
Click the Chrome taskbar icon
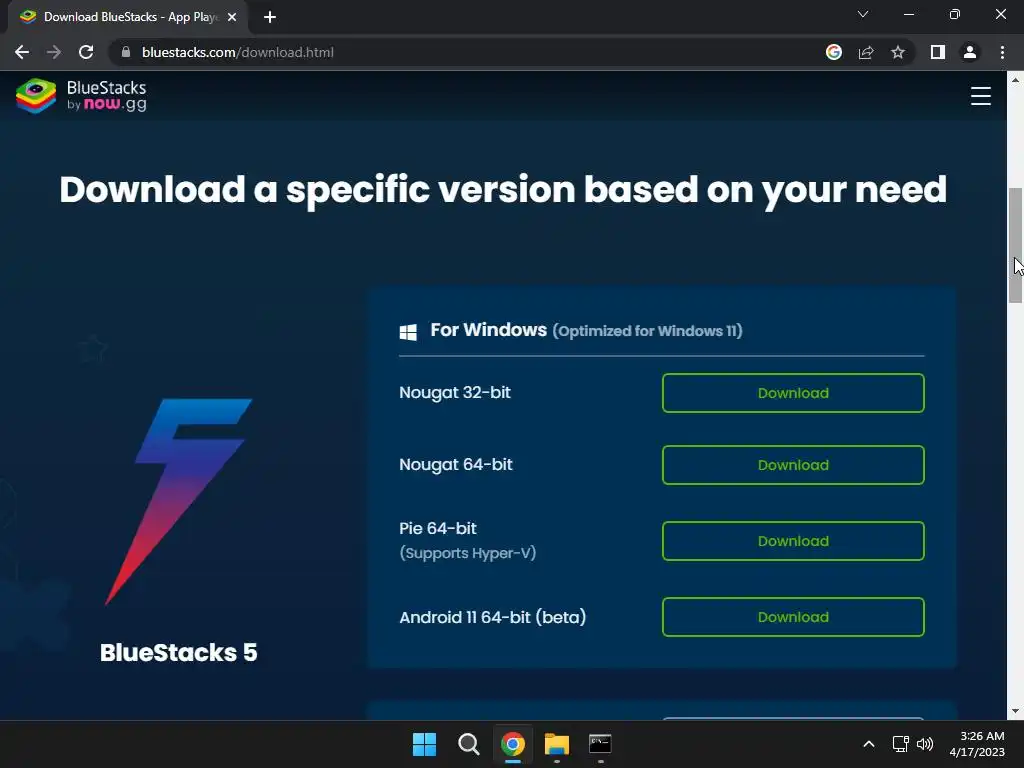click(x=513, y=744)
